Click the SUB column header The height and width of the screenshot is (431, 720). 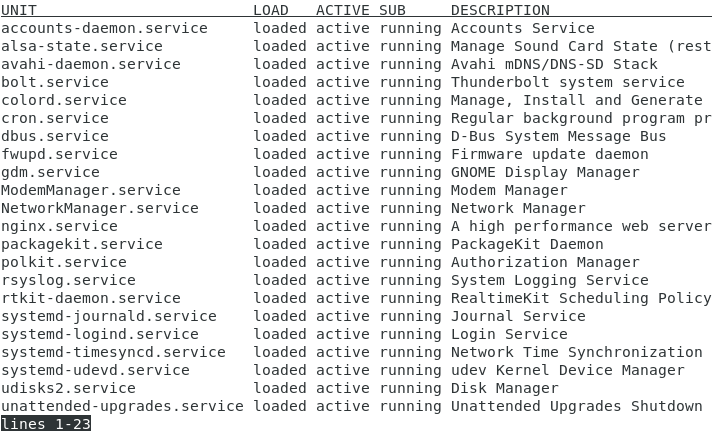coord(392,10)
